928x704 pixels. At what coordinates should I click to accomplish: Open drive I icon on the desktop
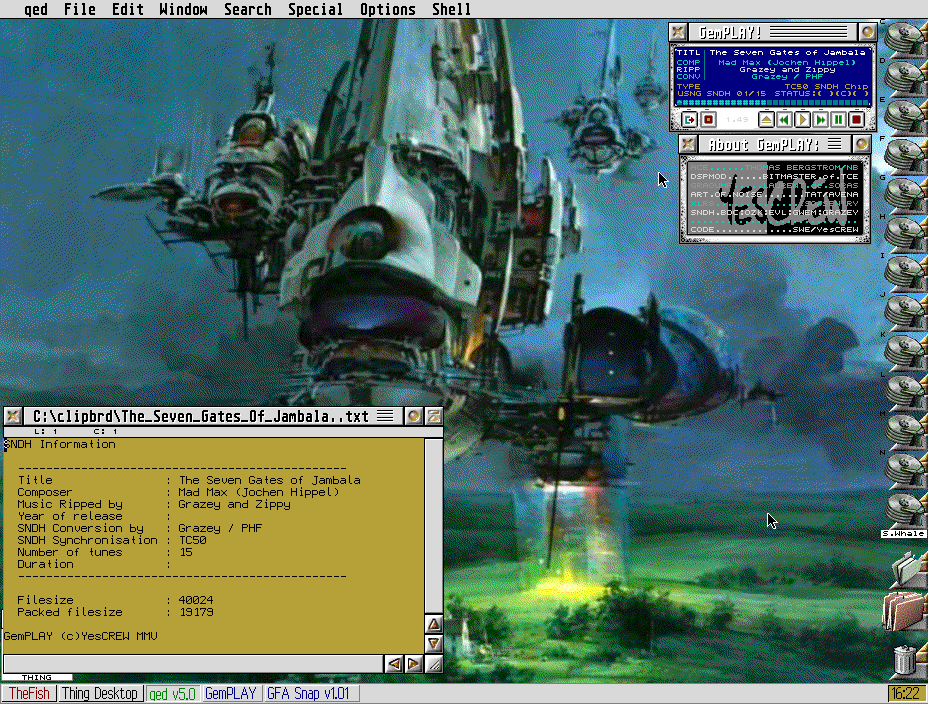pos(906,273)
